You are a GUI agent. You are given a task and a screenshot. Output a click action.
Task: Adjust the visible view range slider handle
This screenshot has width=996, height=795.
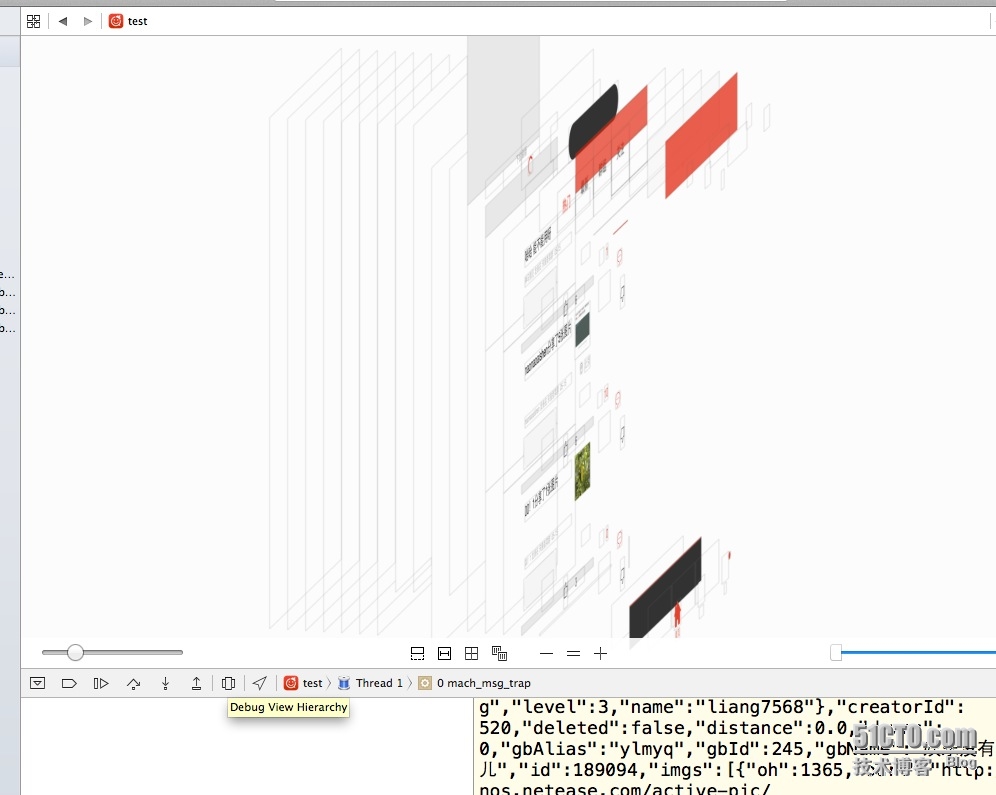coord(836,652)
